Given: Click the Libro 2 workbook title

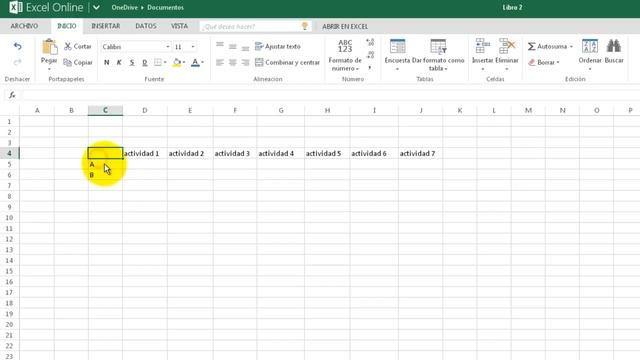Looking at the screenshot, I should [x=512, y=7].
